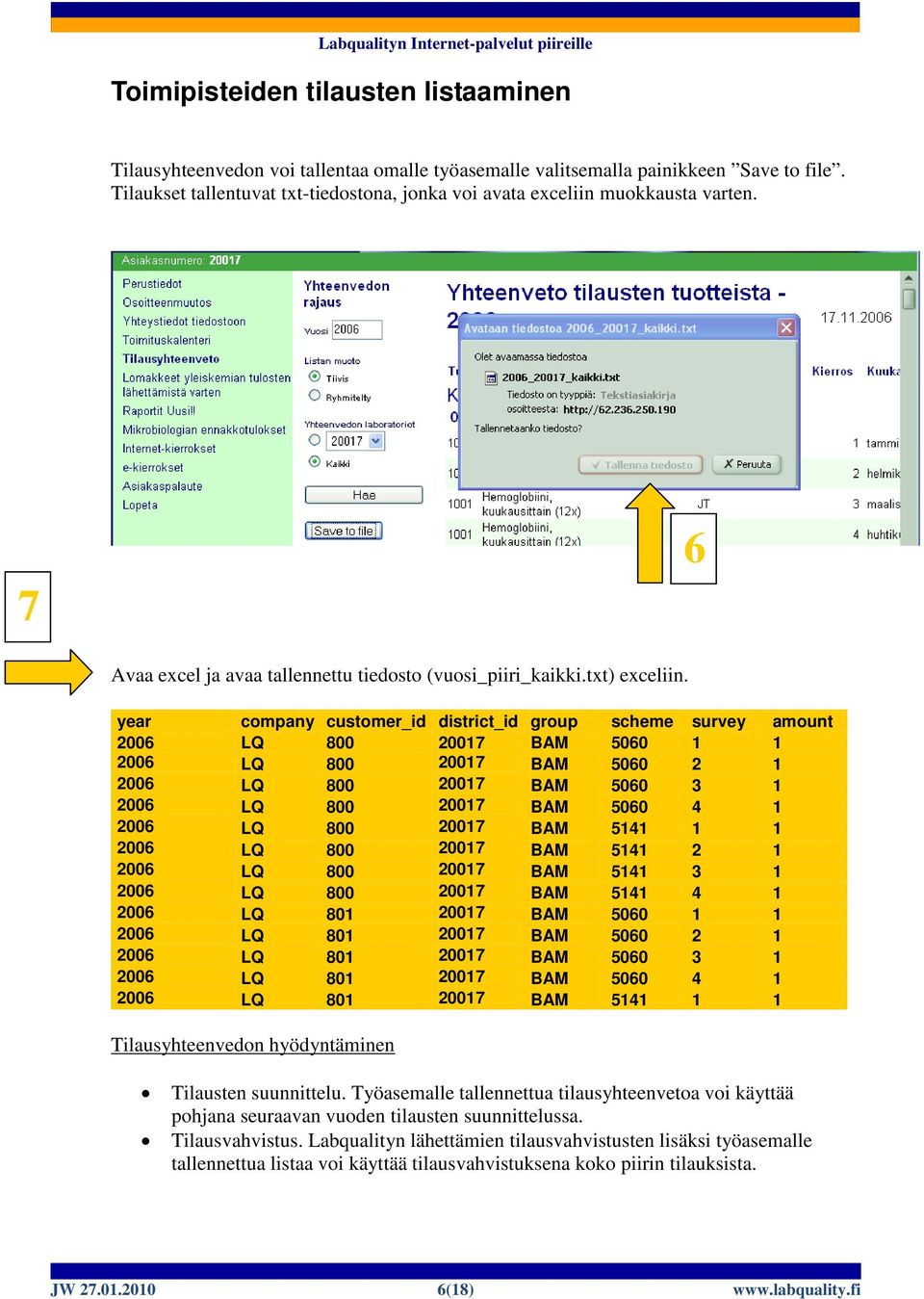The width and height of the screenshot is (924, 1299).
Task: Click the year column header in the table
Action: (134, 721)
